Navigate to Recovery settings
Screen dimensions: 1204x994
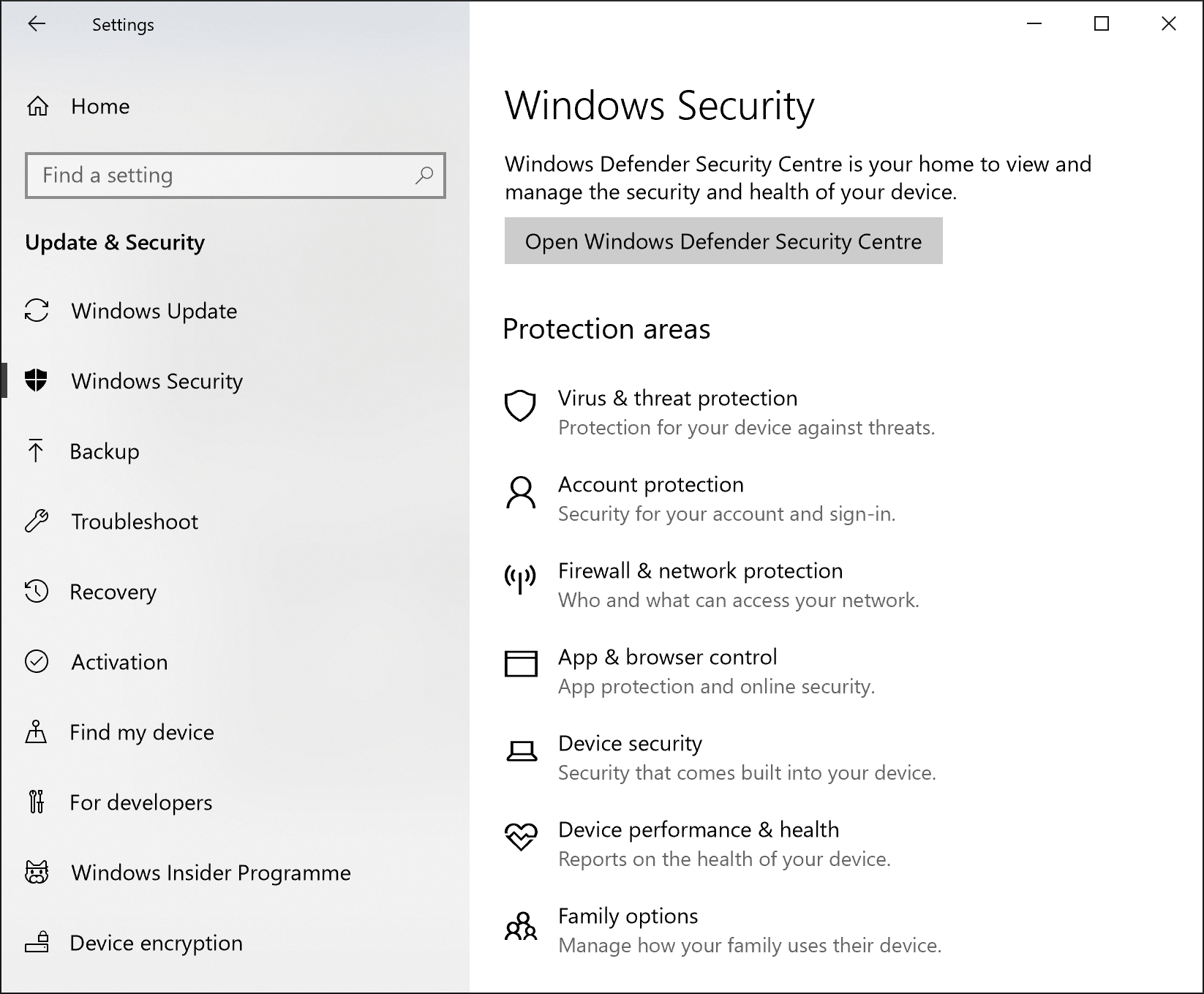(x=113, y=592)
